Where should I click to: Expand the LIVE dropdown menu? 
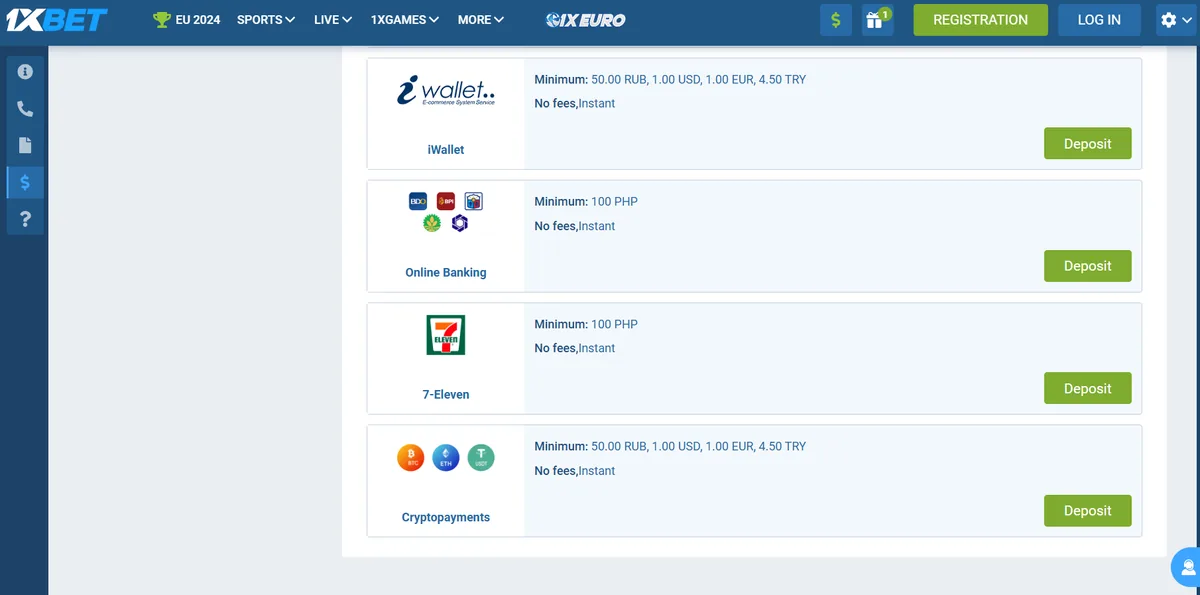pos(333,20)
